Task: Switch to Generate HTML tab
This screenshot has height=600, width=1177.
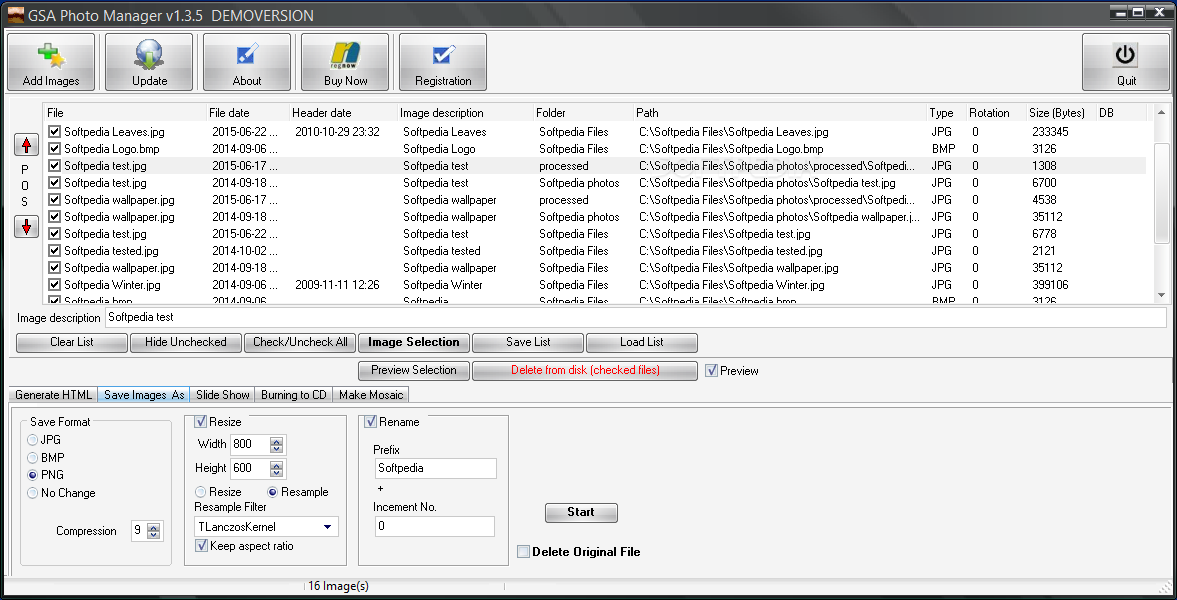Action: (x=53, y=394)
